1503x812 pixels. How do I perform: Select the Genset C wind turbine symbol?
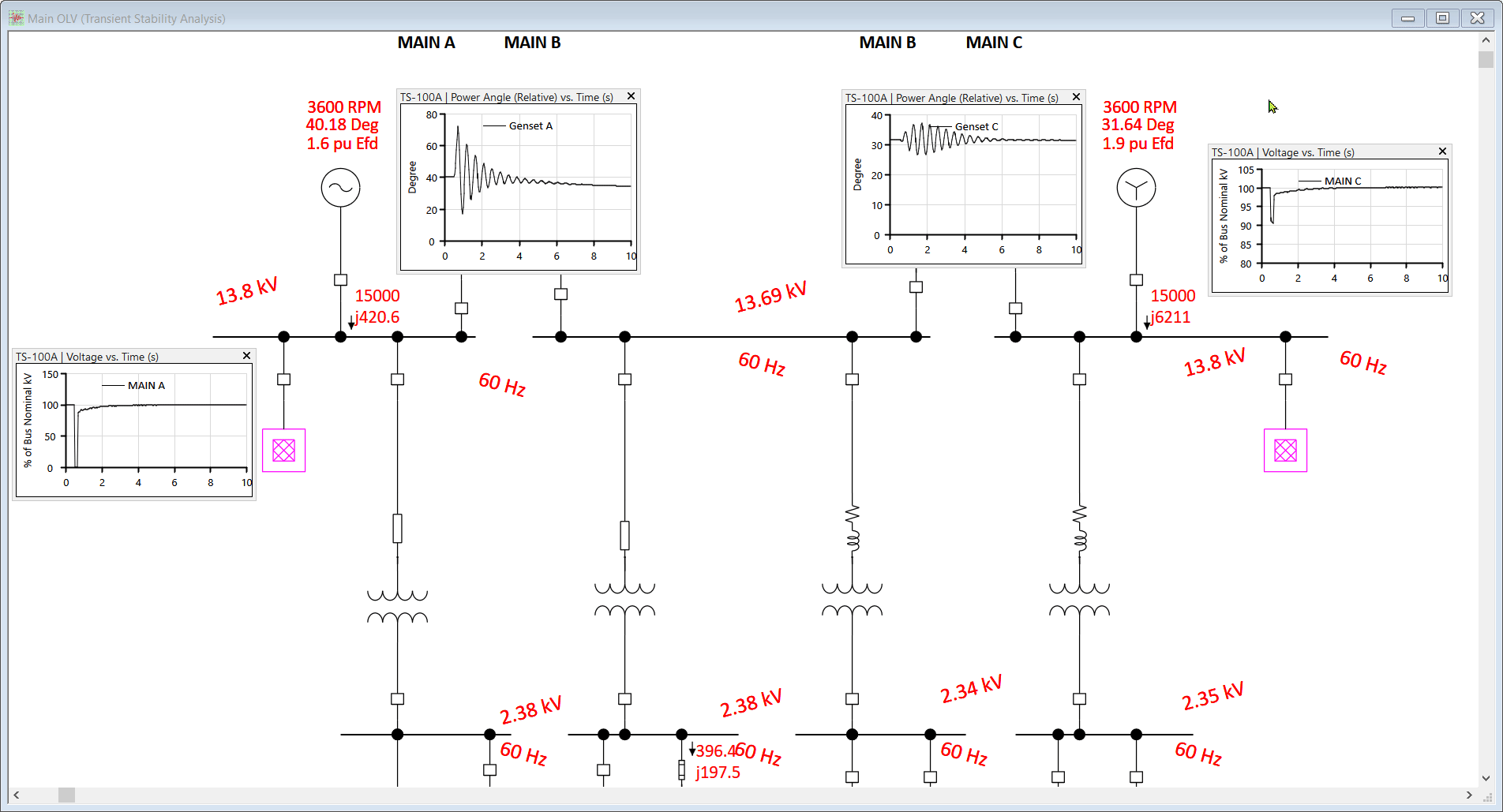click(x=1136, y=187)
